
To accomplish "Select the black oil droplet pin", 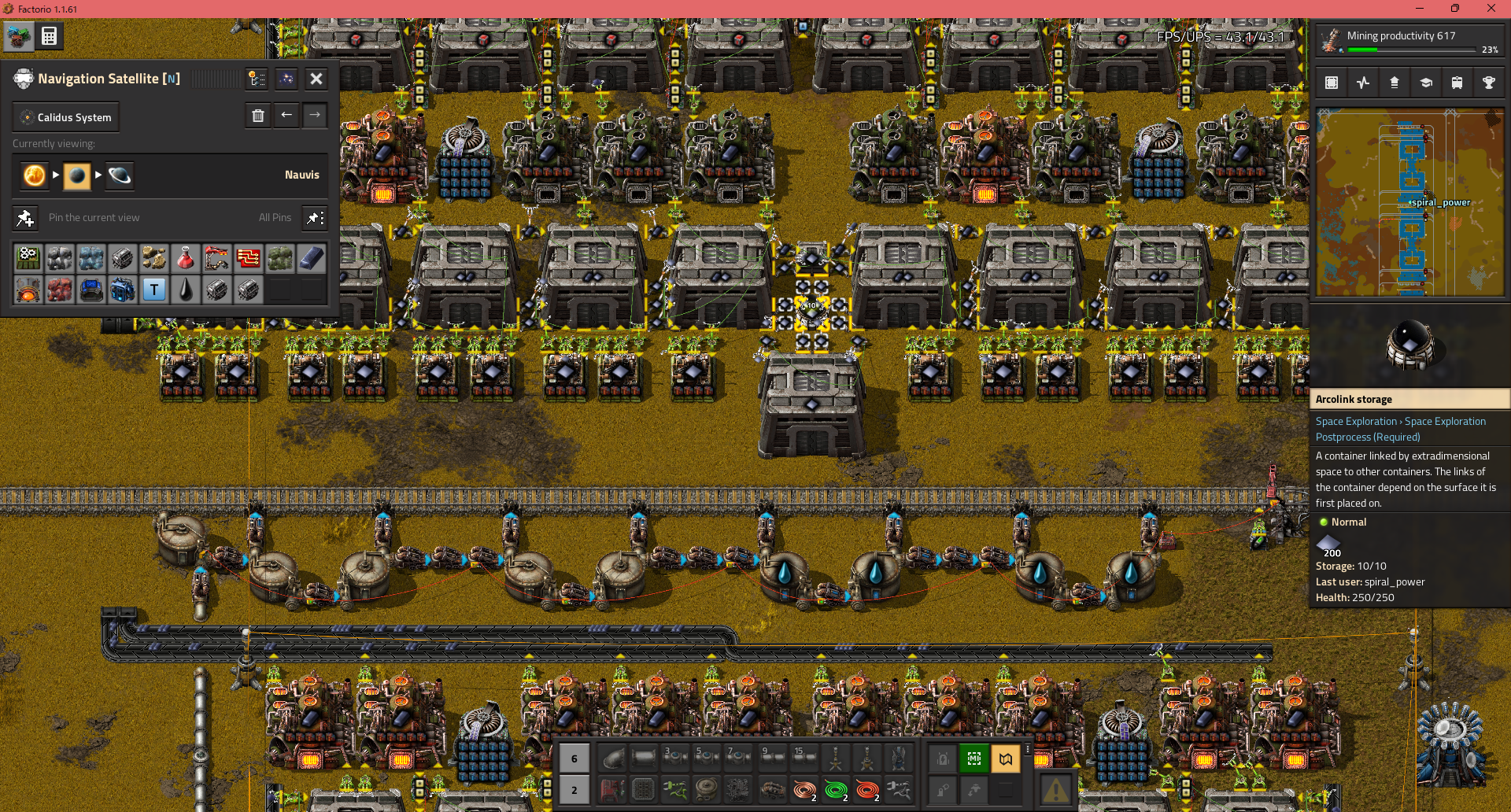I will [x=186, y=290].
